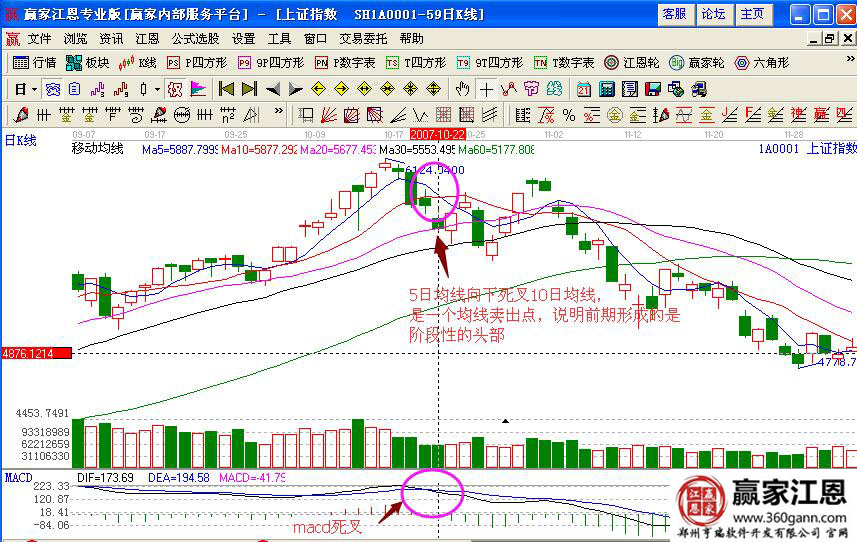Open the calculator tool icon
This screenshot has width=857, height=542.
coord(606,89)
